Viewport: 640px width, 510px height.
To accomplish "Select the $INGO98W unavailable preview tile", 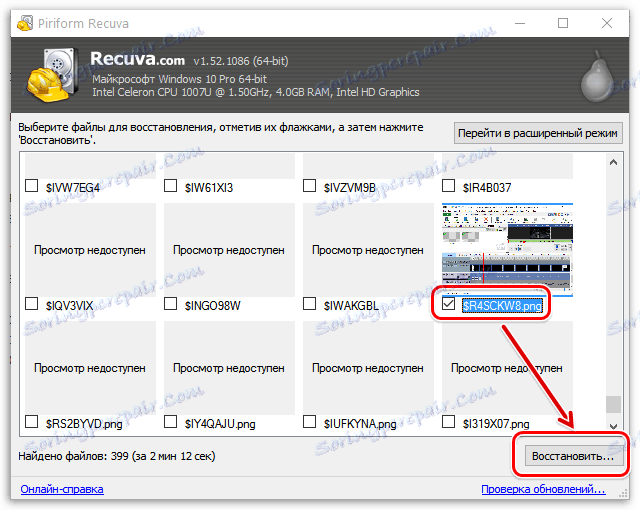I will tap(229, 250).
